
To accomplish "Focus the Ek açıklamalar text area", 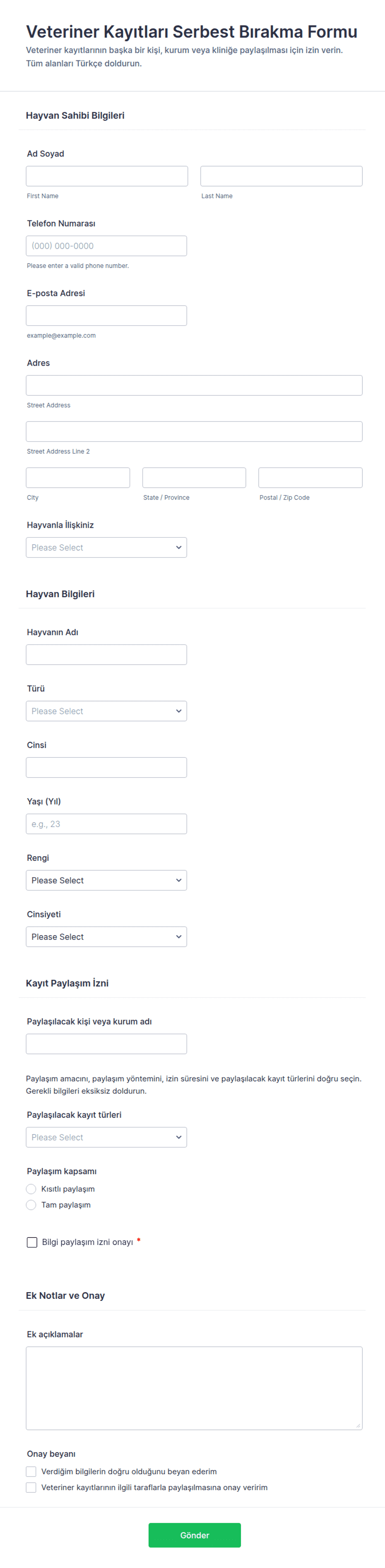I will pos(194,1388).
